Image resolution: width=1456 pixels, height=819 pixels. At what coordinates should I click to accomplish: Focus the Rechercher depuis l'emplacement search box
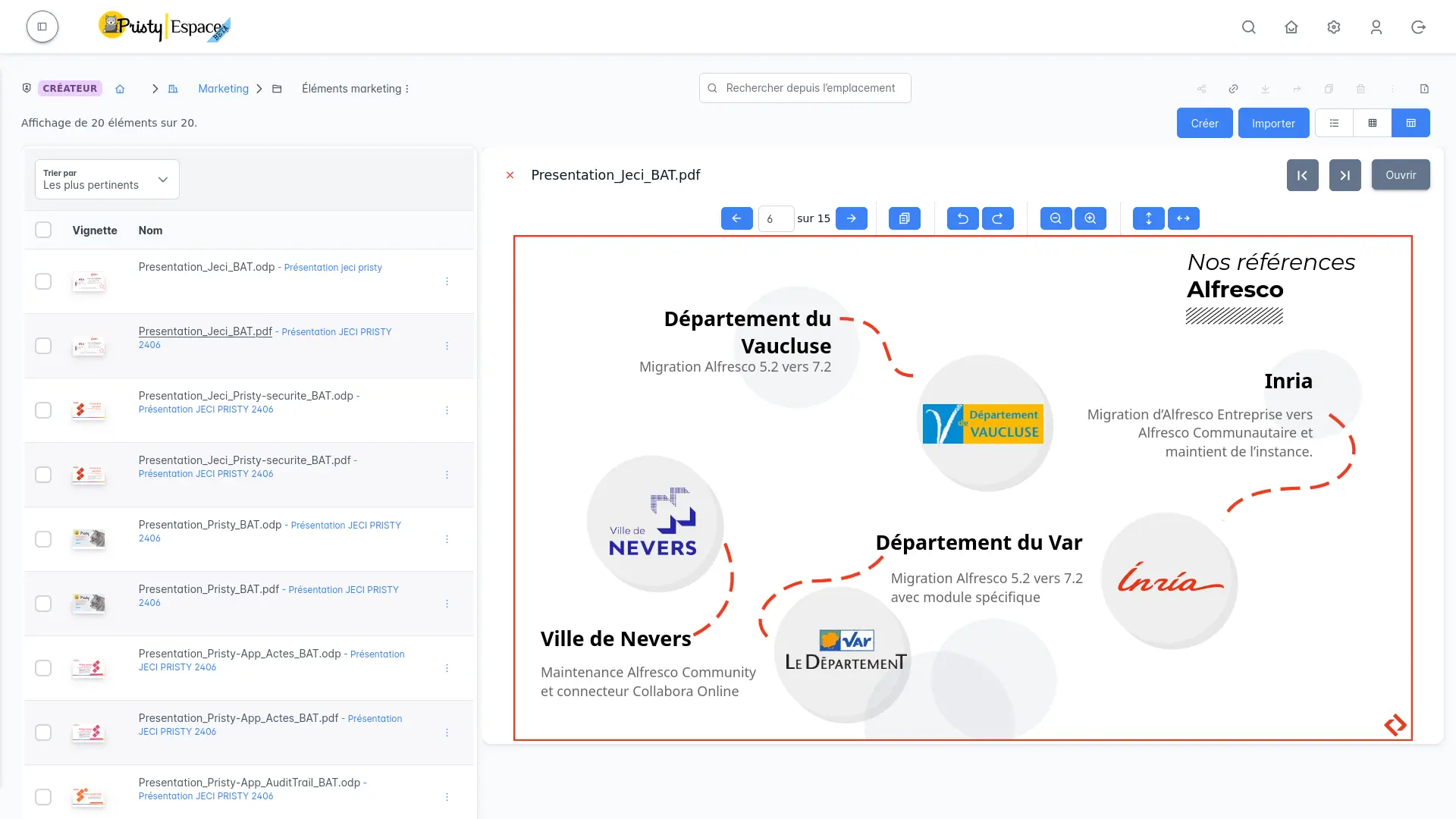[x=805, y=88]
